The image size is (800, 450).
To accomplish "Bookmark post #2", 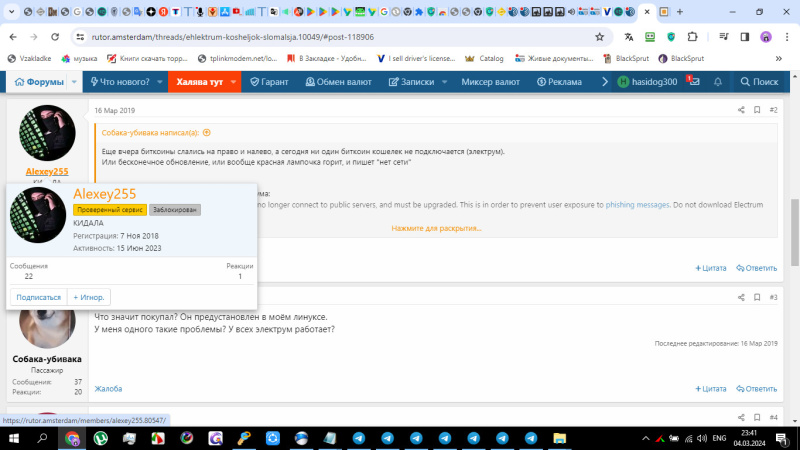I will pos(757,110).
